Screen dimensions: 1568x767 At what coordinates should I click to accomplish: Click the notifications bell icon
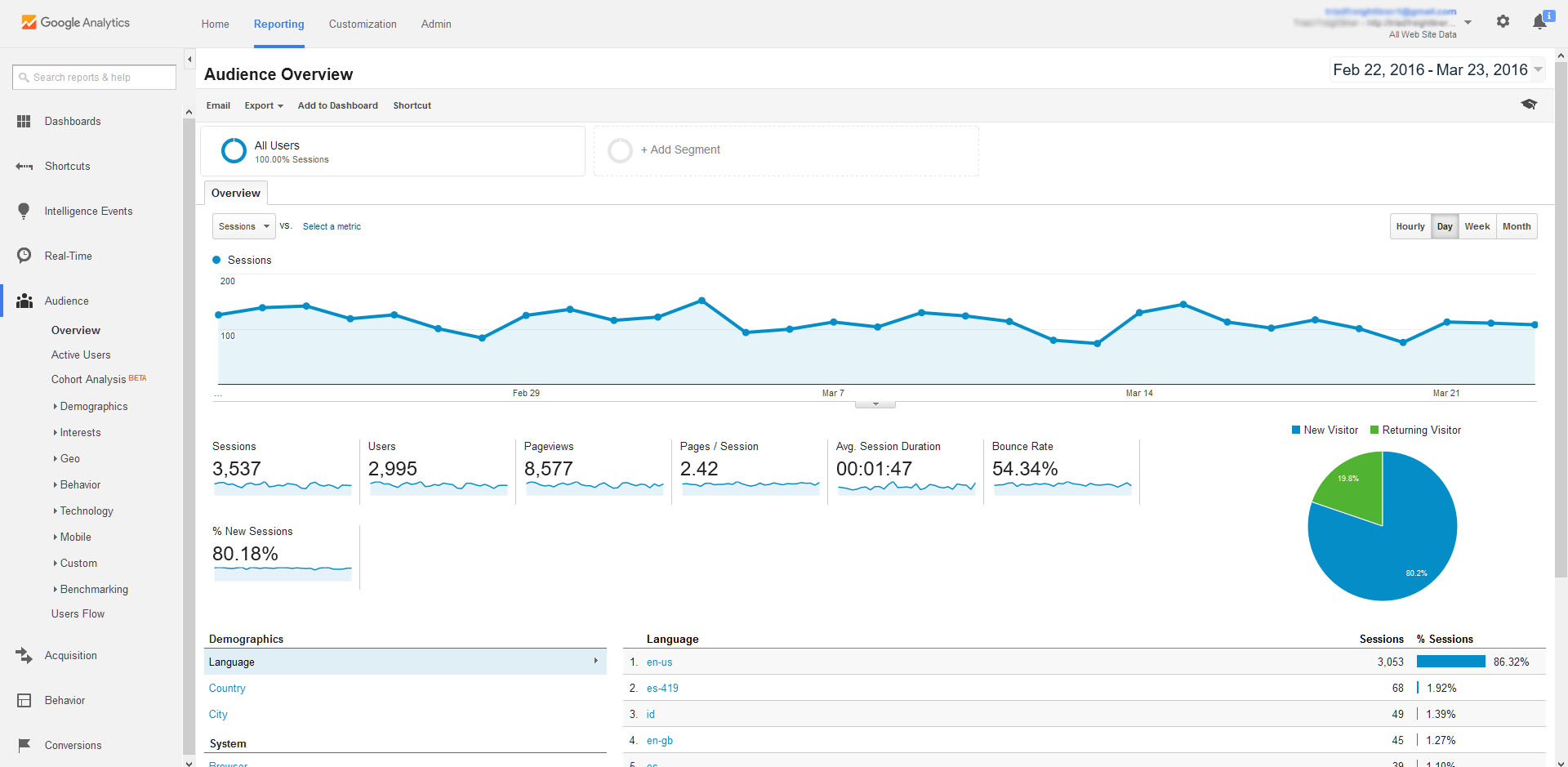1539,22
